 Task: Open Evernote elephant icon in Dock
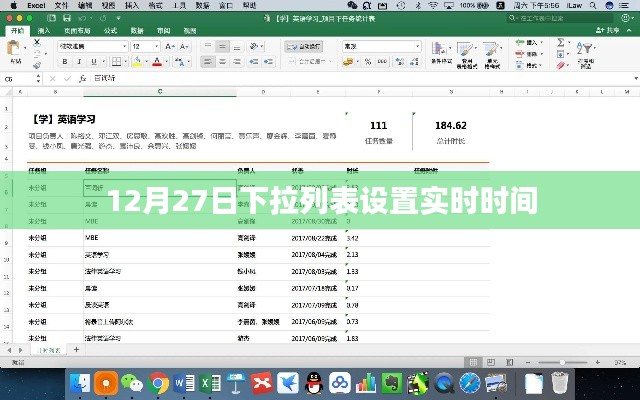pyautogui.click(x=416, y=383)
